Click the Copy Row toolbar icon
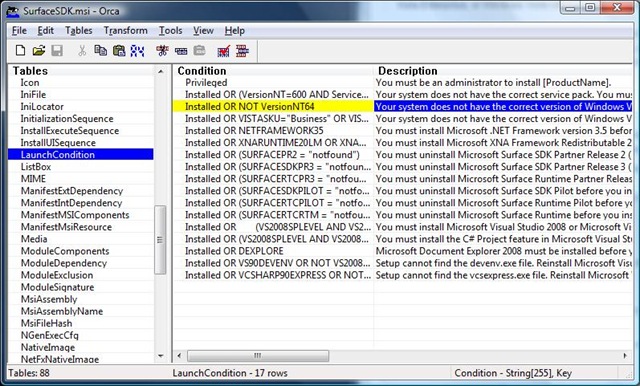 pyautogui.click(x=181, y=51)
